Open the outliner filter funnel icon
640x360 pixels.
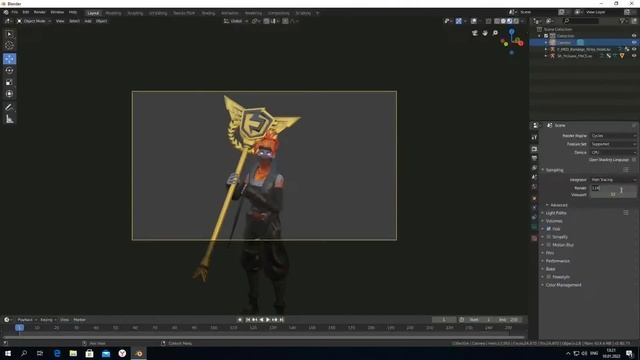pos(622,21)
